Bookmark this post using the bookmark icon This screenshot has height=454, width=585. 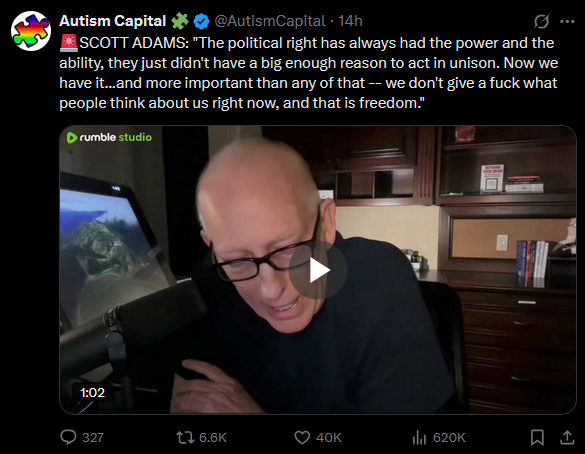pos(537,437)
